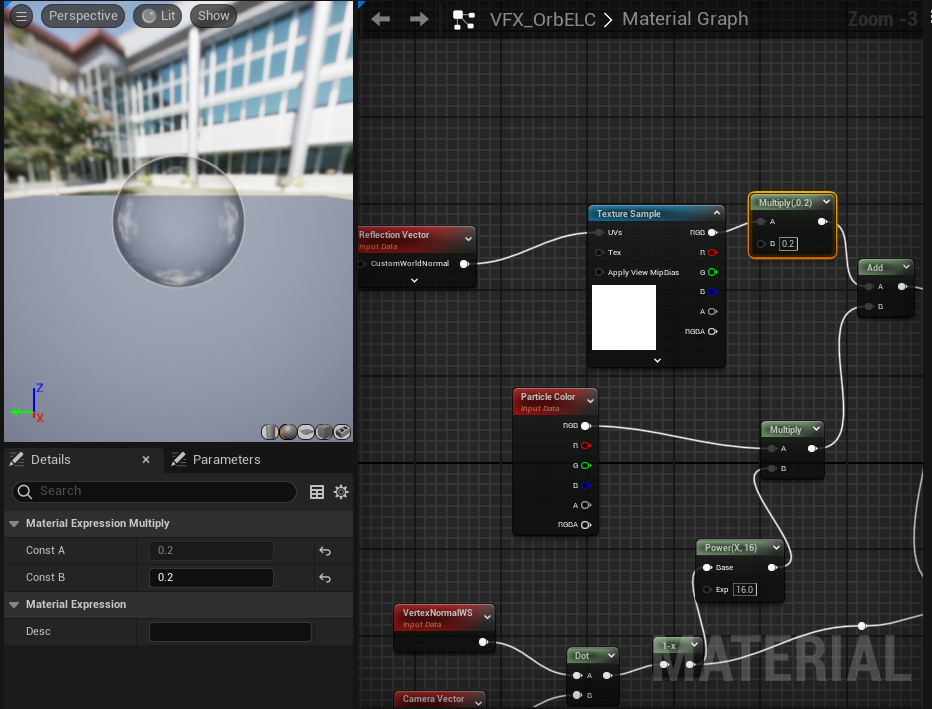
Task: Collapse the Texture Sample node
Action: pos(716,213)
